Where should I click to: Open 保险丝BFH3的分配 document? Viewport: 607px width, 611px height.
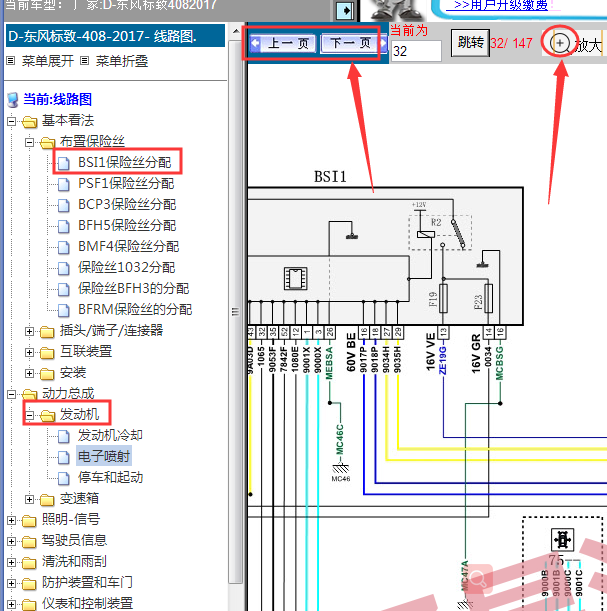tap(133, 288)
